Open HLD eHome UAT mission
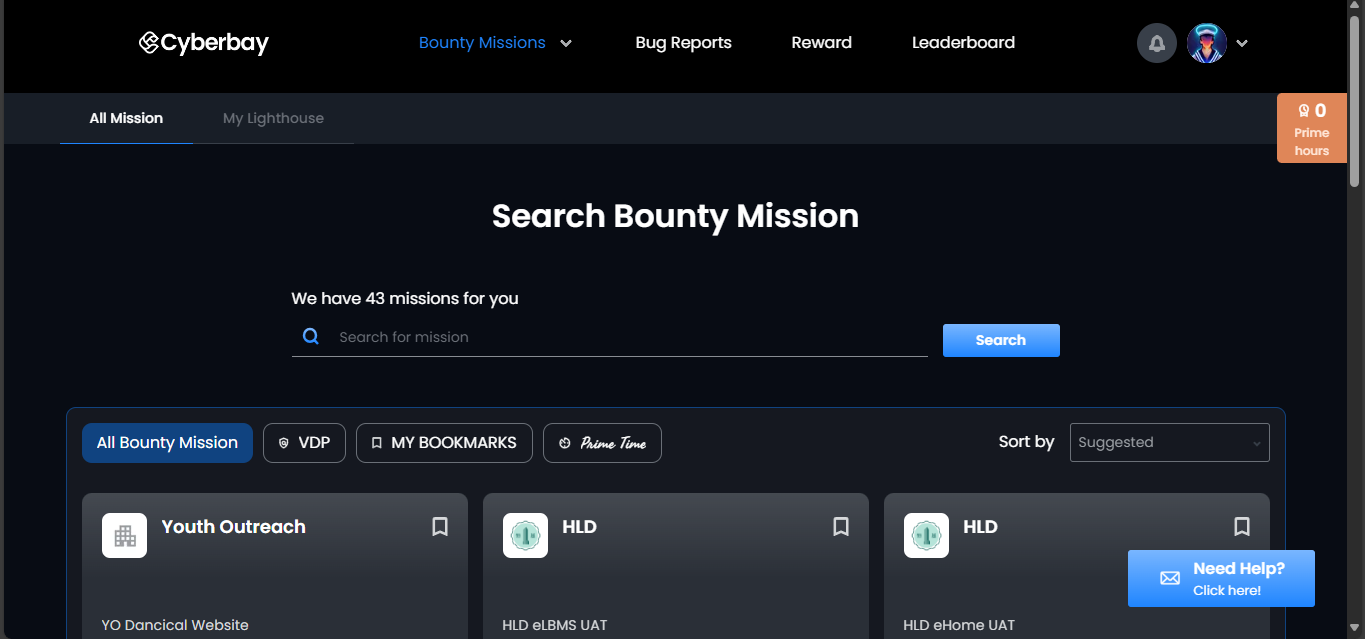The image size is (1365, 639). pyautogui.click(x=959, y=625)
